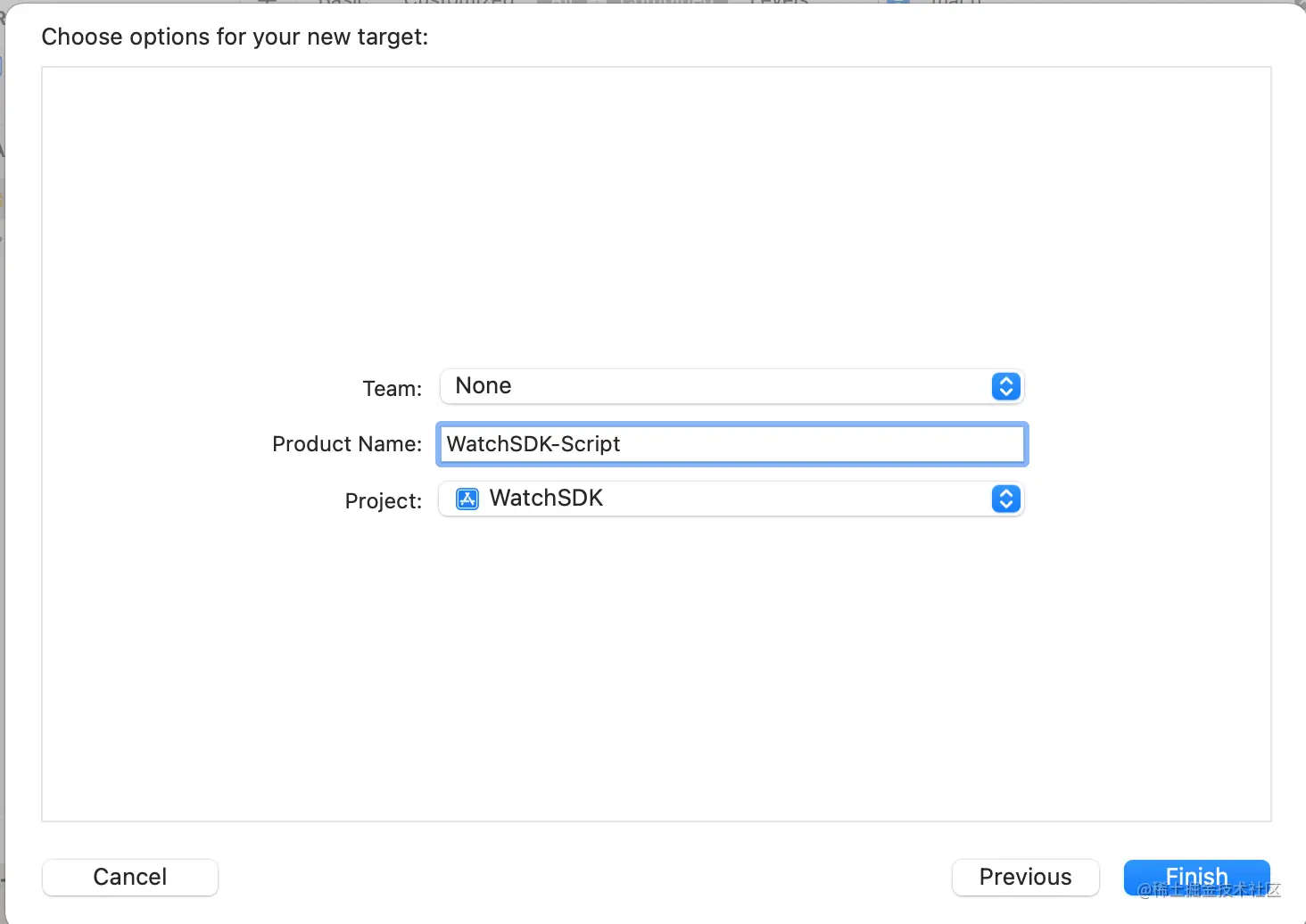The height and width of the screenshot is (924, 1306).
Task: Confirm with the Finish button
Action: (1196, 877)
